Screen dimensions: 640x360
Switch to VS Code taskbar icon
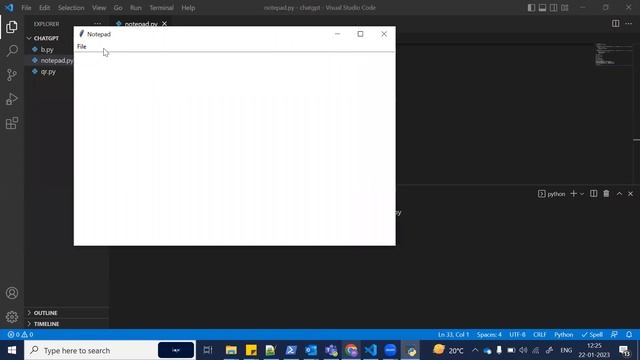coord(371,350)
